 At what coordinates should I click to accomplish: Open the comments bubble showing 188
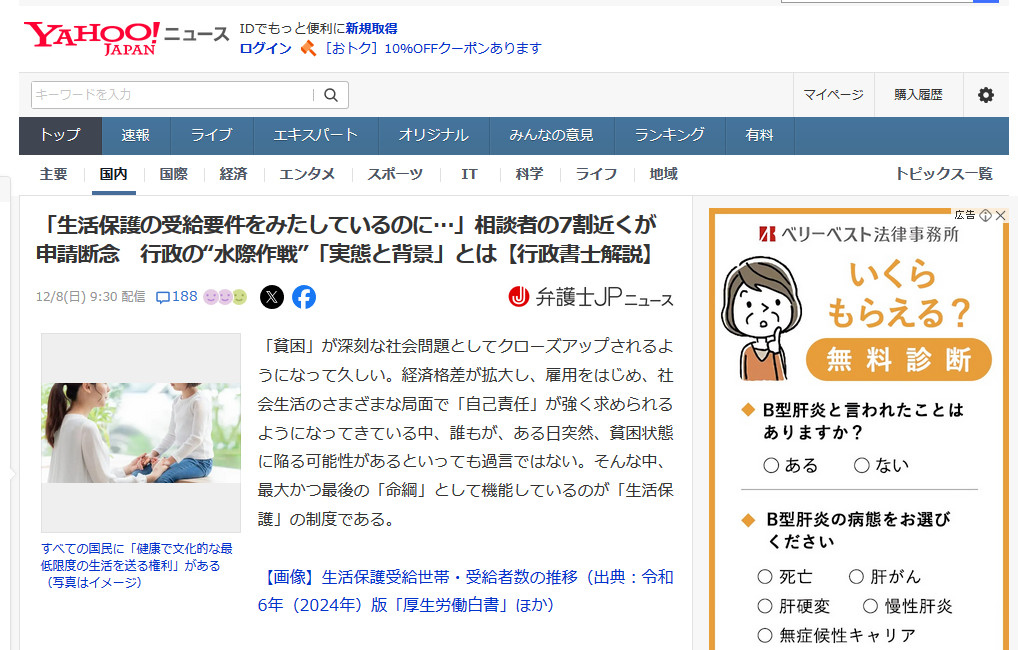177,297
